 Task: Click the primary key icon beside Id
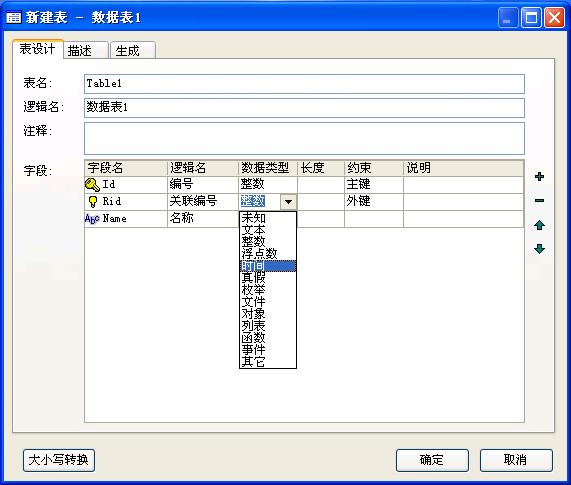coord(92,185)
